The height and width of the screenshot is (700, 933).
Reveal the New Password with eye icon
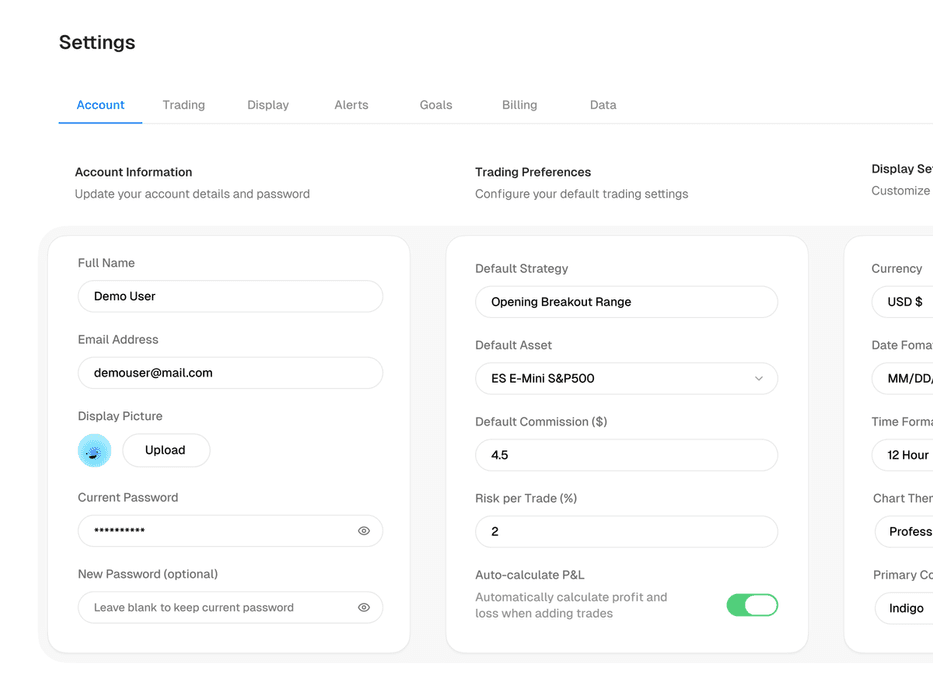click(x=364, y=607)
